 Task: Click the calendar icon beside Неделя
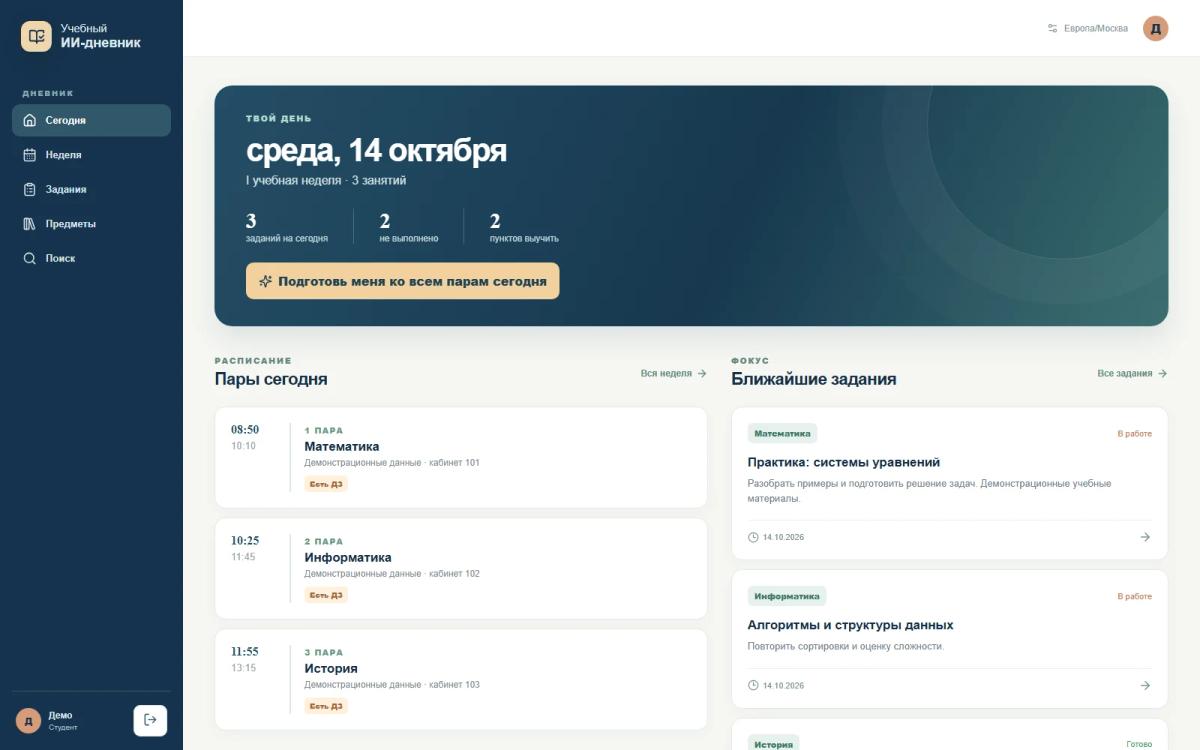click(29, 155)
